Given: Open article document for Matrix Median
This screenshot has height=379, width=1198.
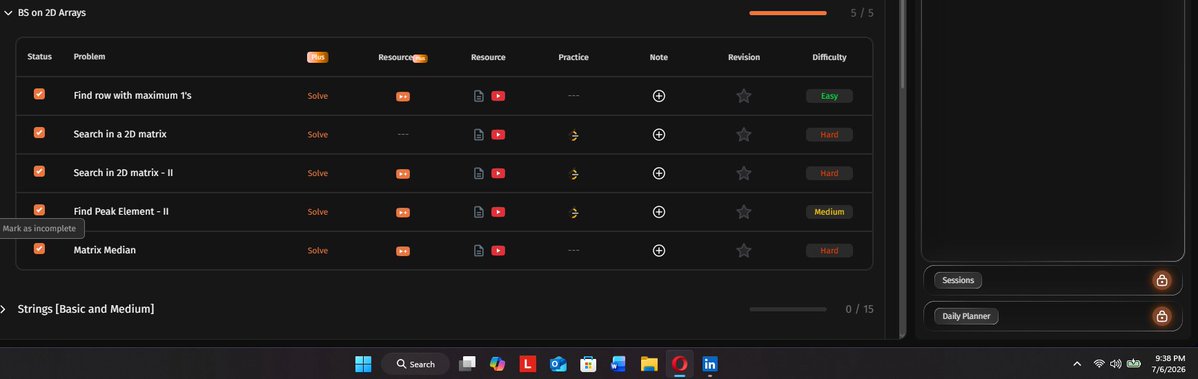Looking at the screenshot, I should (x=479, y=251).
